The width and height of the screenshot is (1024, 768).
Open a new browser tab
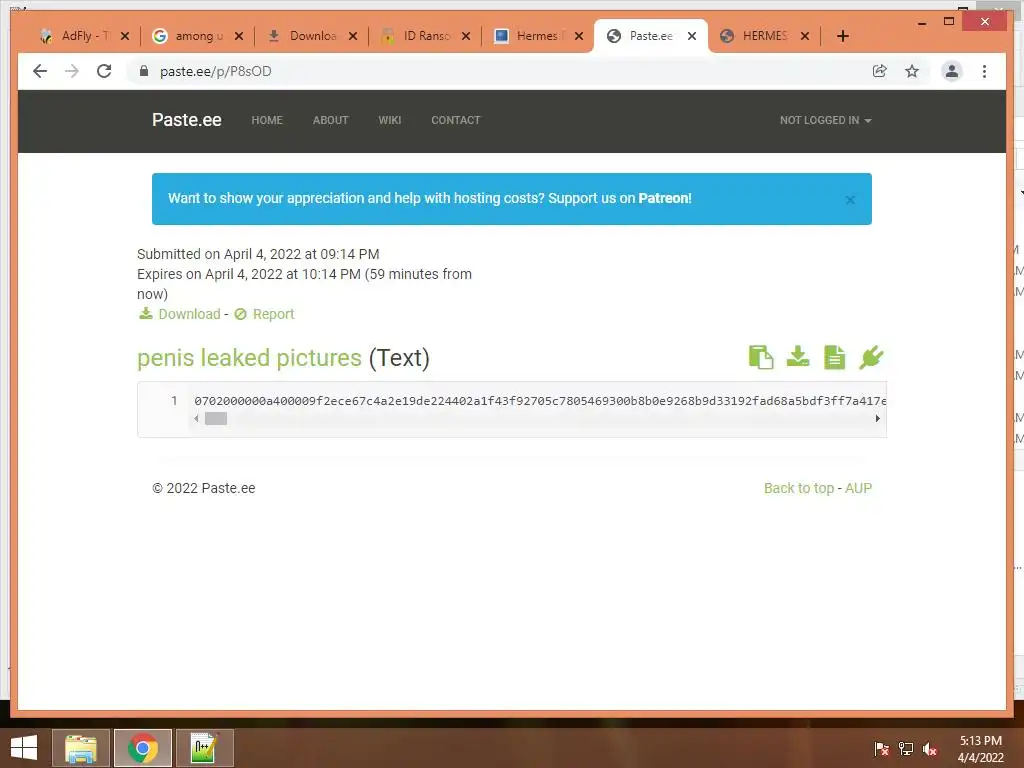coord(842,36)
